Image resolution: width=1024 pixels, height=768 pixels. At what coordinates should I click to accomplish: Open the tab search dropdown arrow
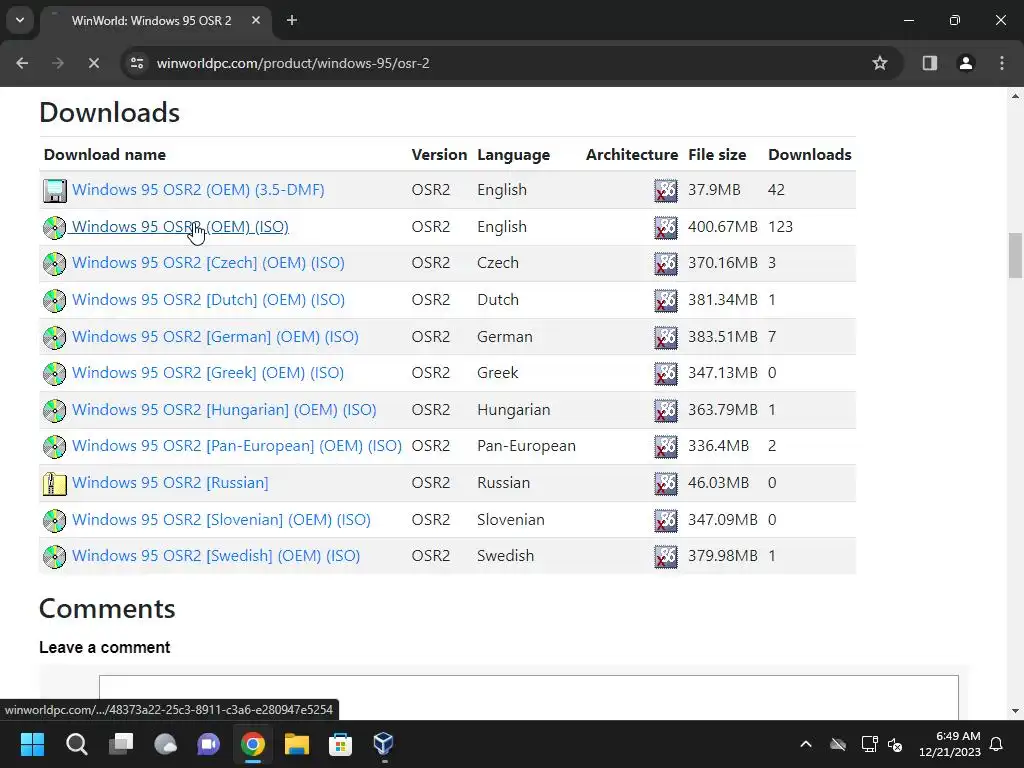pos(20,20)
